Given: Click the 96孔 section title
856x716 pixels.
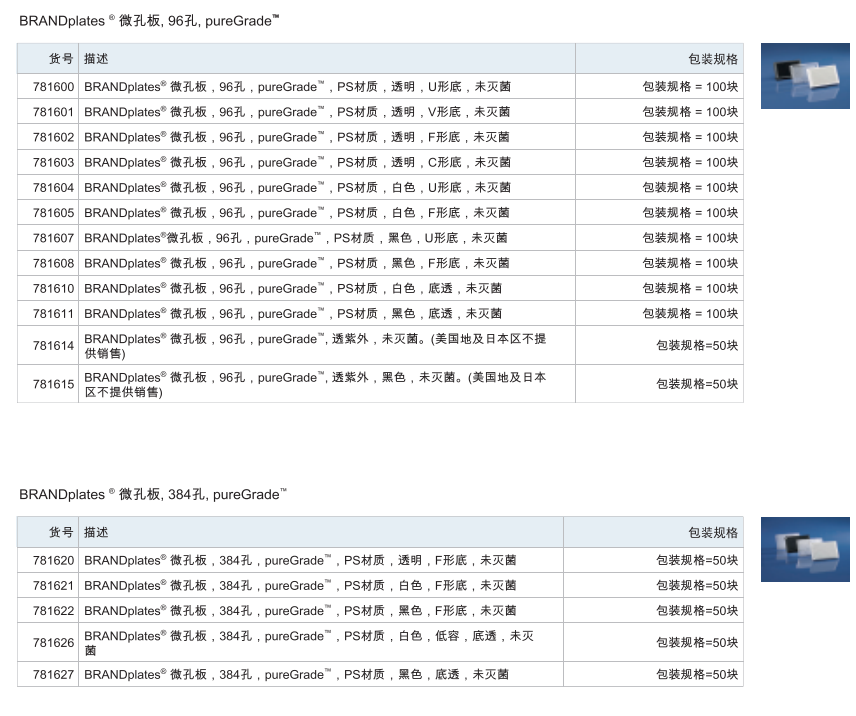Looking at the screenshot, I should point(149,21).
